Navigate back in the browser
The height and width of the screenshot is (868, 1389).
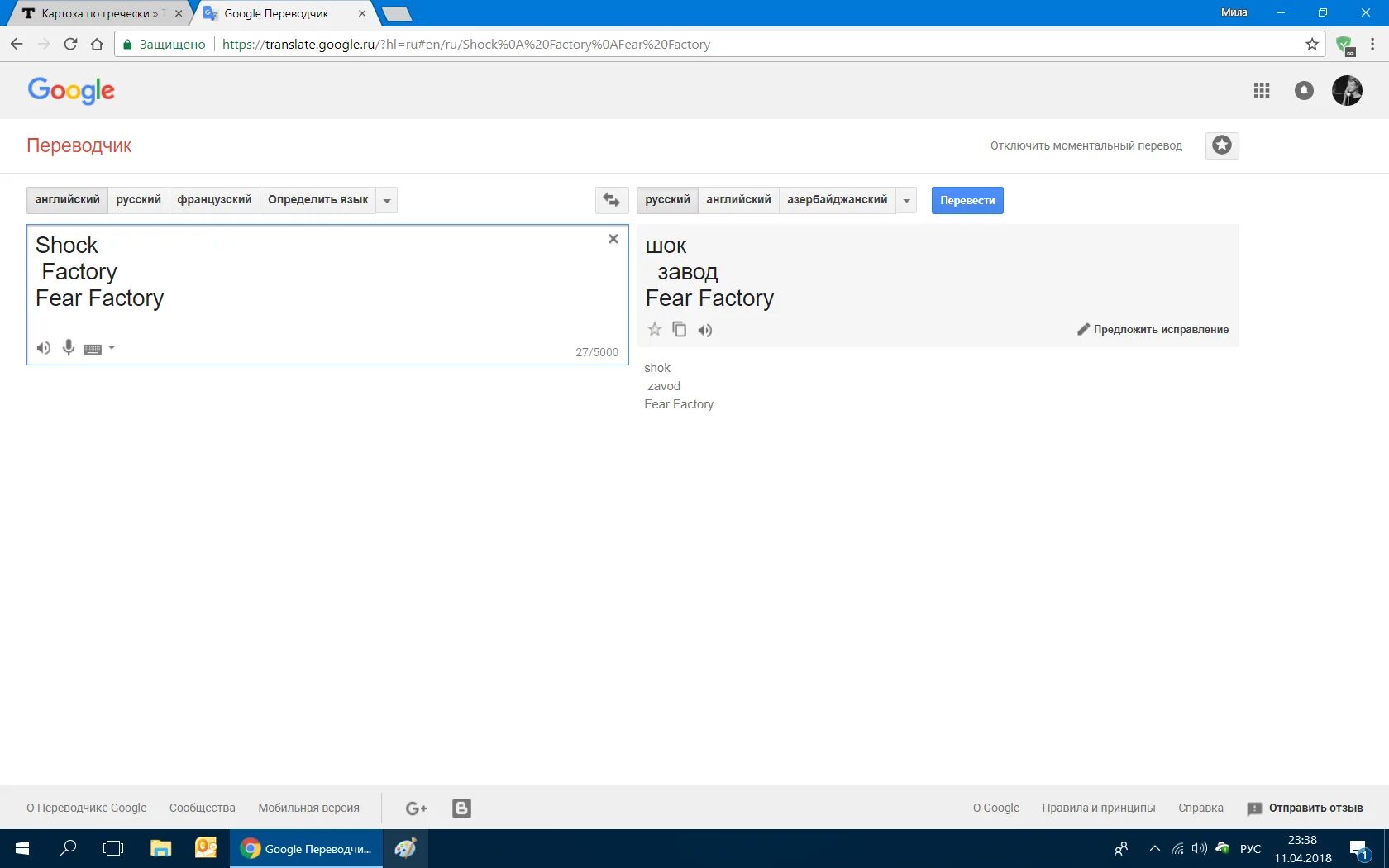[x=17, y=45]
